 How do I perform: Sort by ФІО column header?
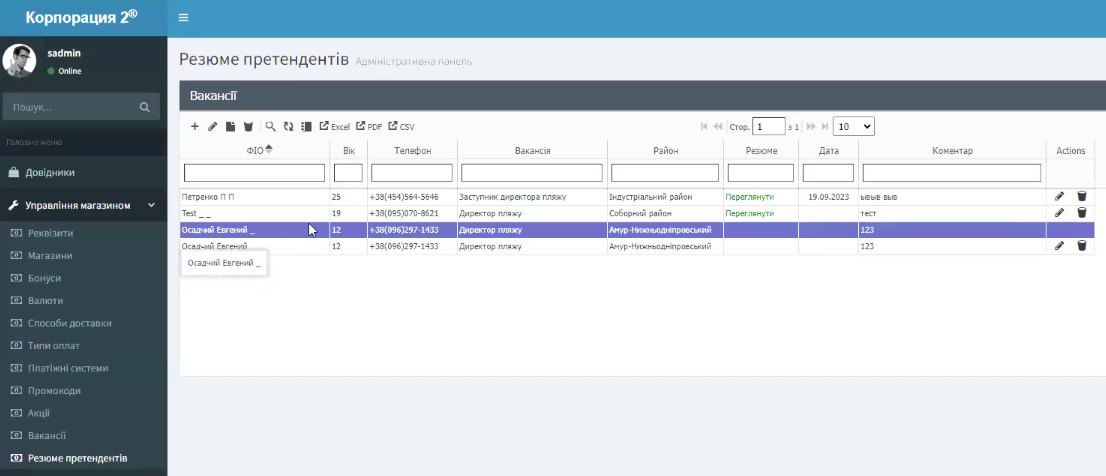tap(255, 151)
